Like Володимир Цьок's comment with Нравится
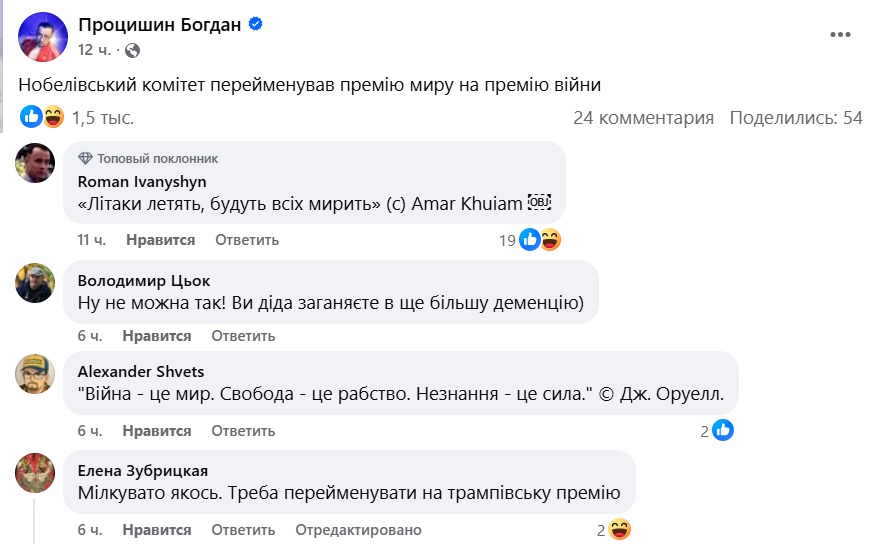 point(156,336)
